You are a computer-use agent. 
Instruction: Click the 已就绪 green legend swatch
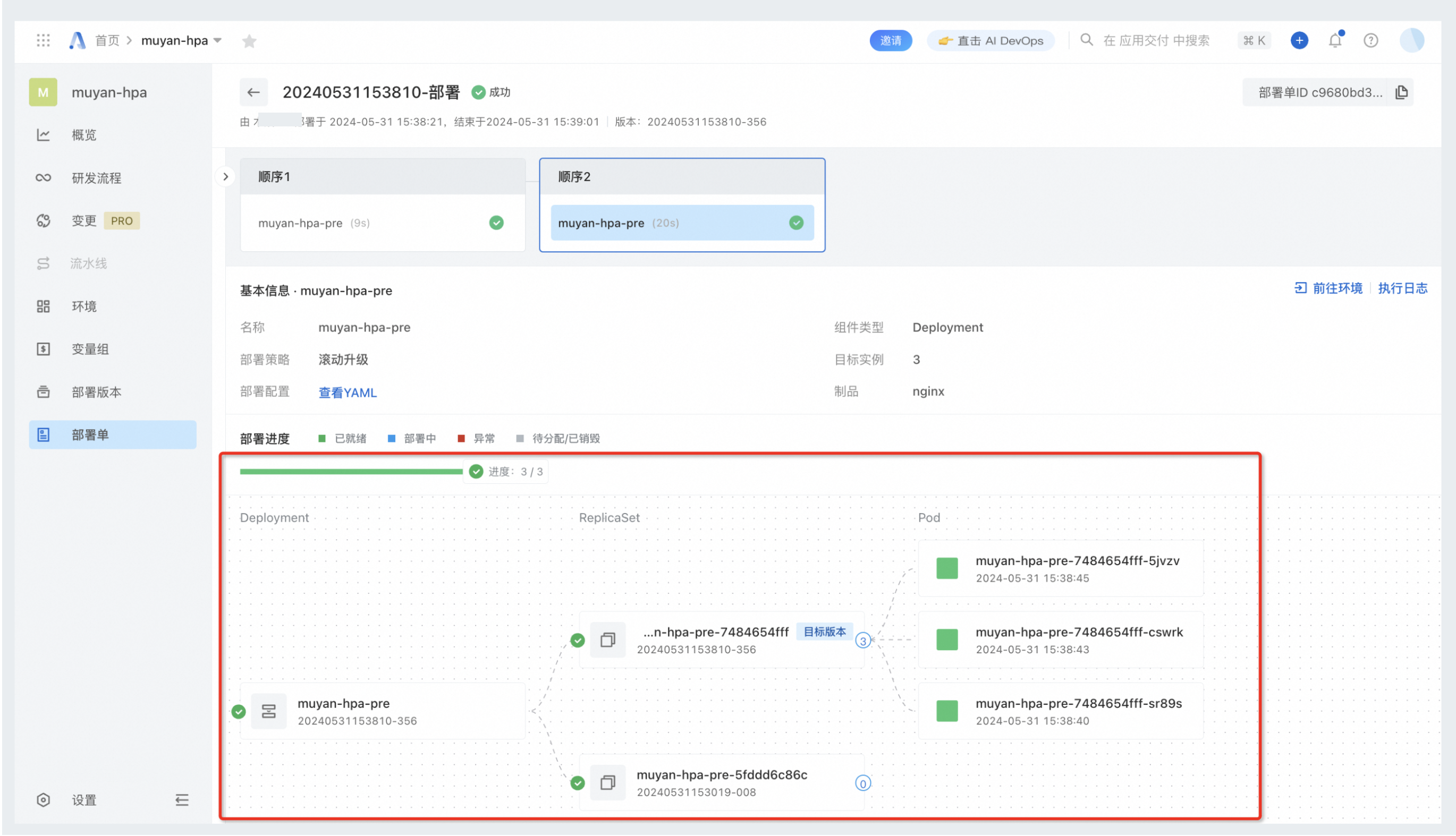(321, 439)
